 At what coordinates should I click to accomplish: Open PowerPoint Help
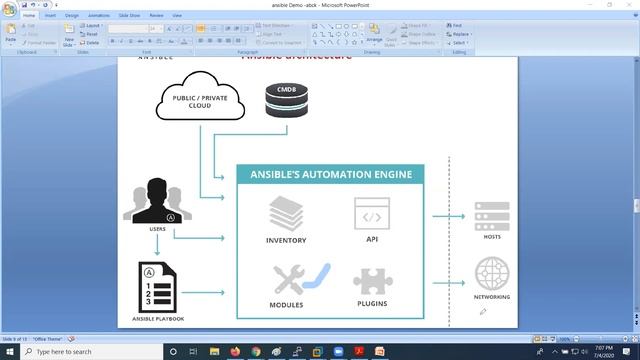[x=636, y=16]
